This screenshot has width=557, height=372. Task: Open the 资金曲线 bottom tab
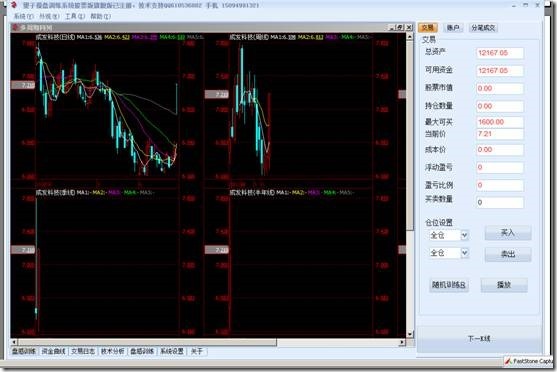coord(53,351)
